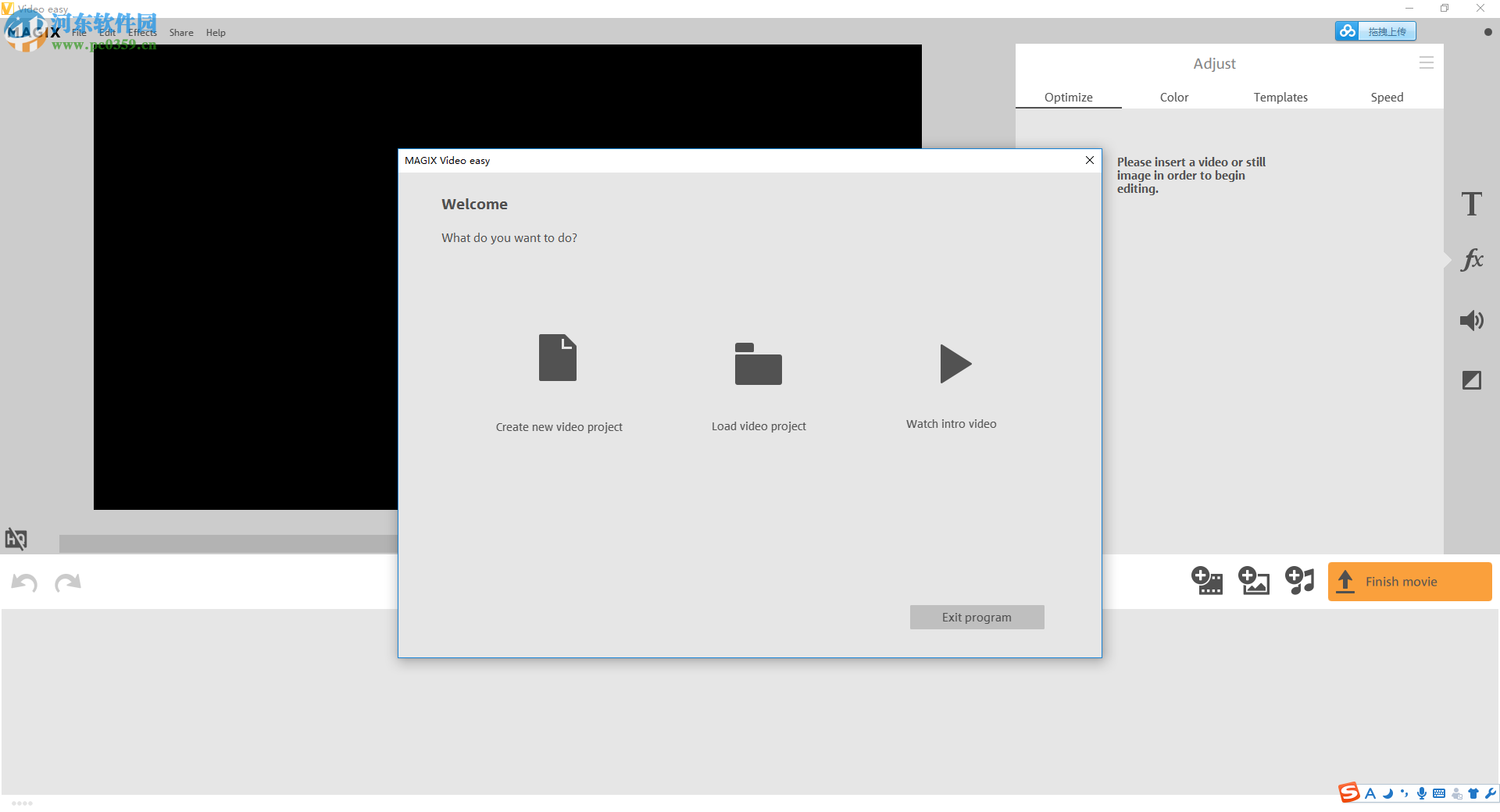Switch to the Color tab
The image size is (1500, 812).
[x=1174, y=97]
